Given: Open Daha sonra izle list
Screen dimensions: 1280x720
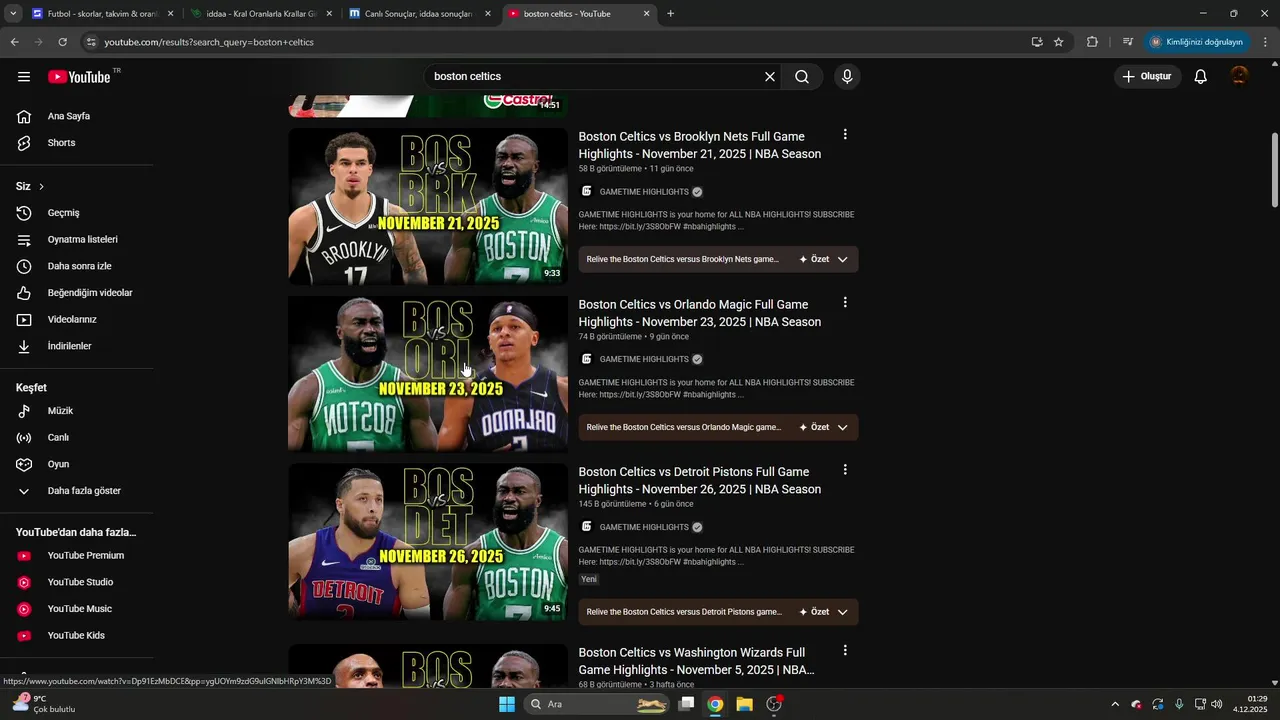Looking at the screenshot, I should point(78,266).
